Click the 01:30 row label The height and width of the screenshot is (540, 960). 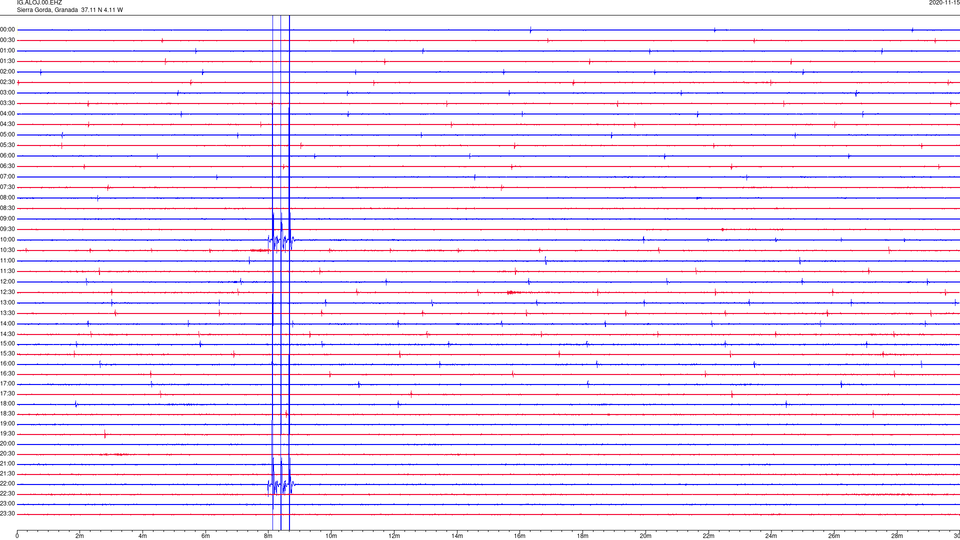click(x=8, y=61)
